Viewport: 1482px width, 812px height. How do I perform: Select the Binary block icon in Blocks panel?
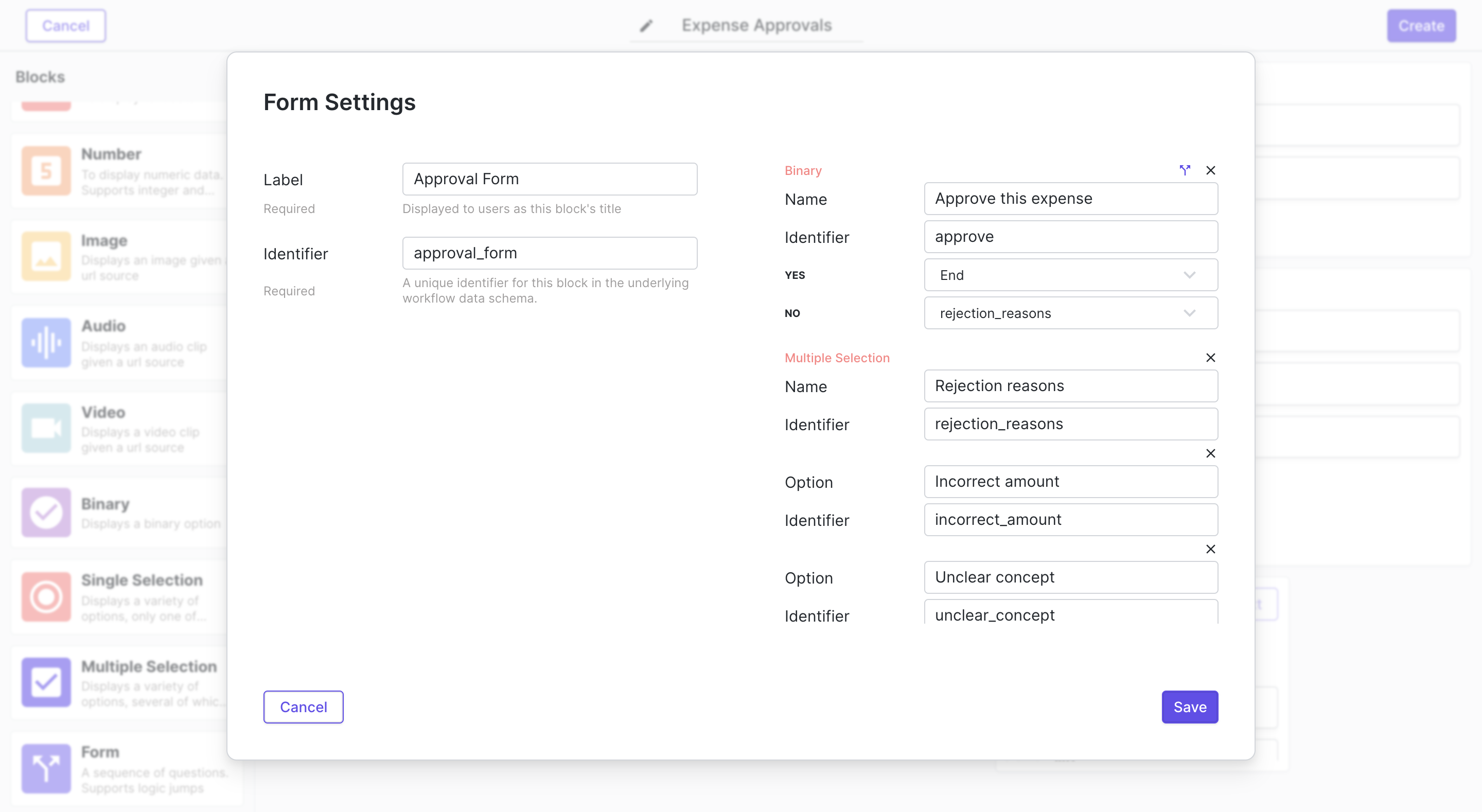[x=46, y=512]
